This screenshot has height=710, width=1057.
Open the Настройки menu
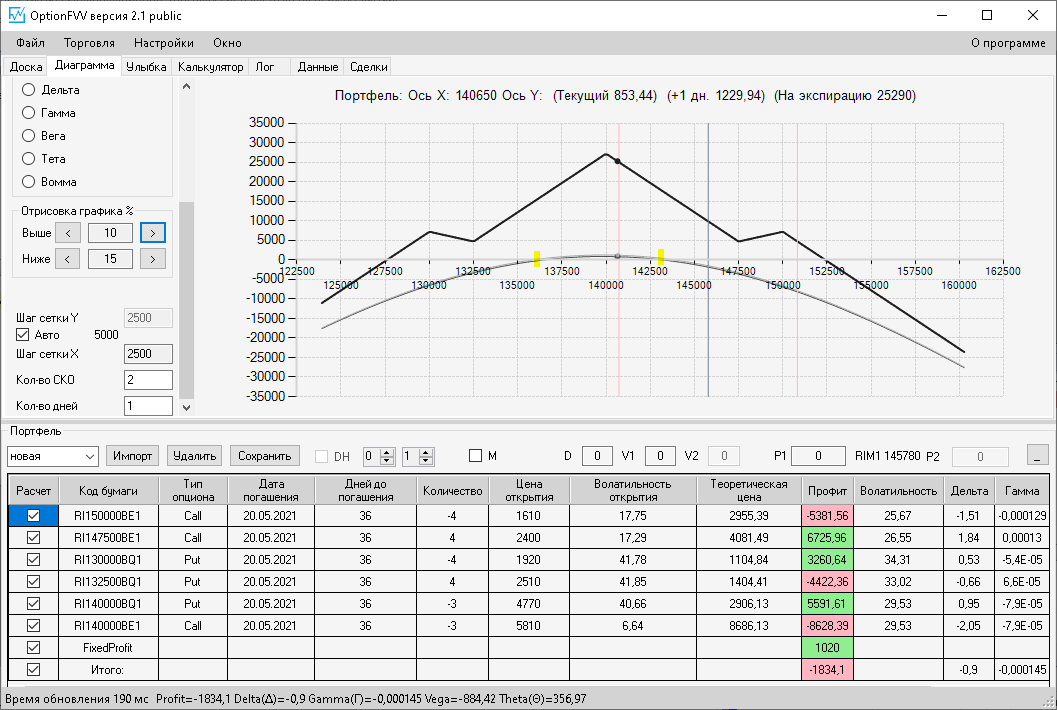[x=164, y=43]
